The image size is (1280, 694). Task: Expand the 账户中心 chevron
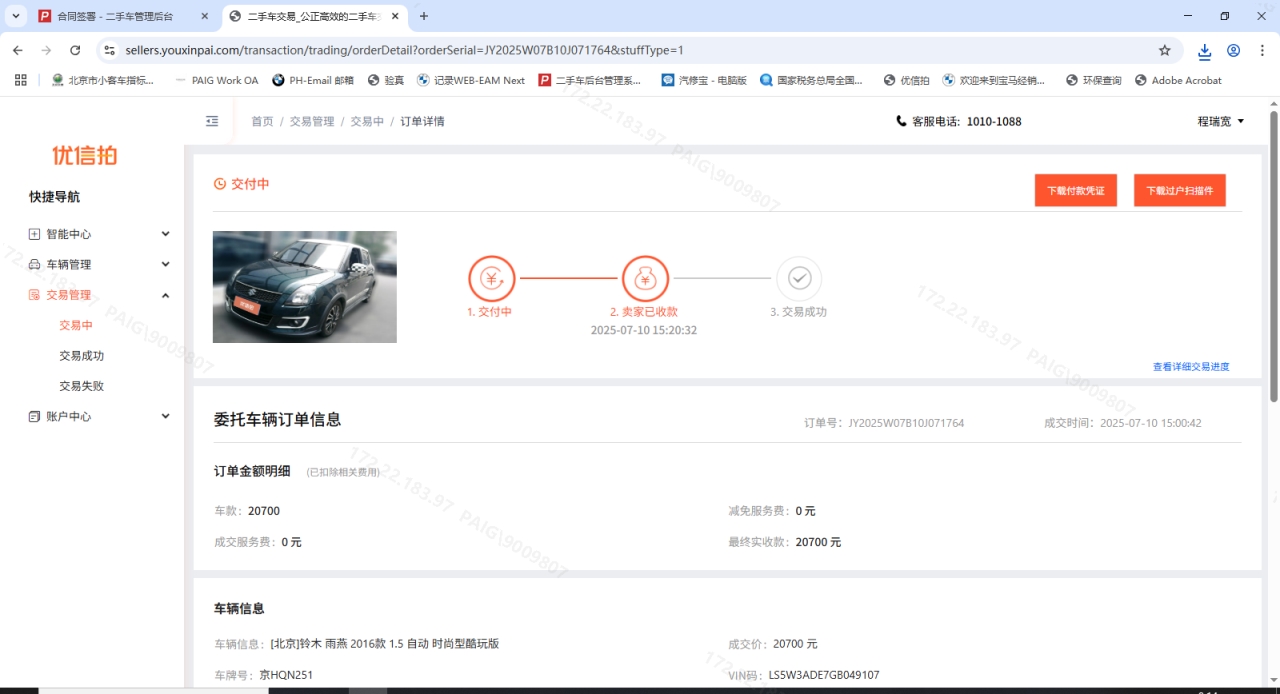[165, 416]
